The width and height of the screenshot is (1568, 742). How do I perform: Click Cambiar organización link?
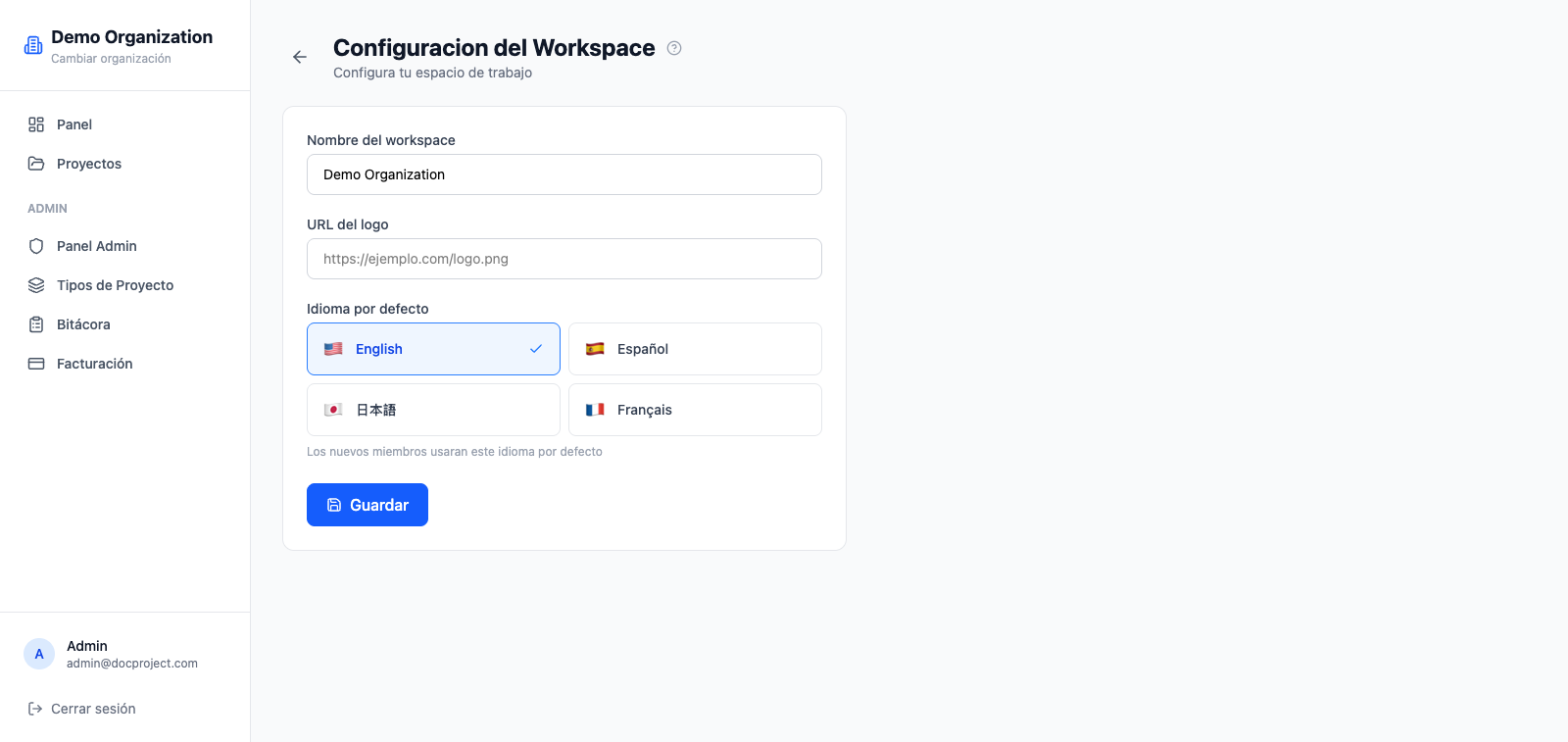[111, 59]
